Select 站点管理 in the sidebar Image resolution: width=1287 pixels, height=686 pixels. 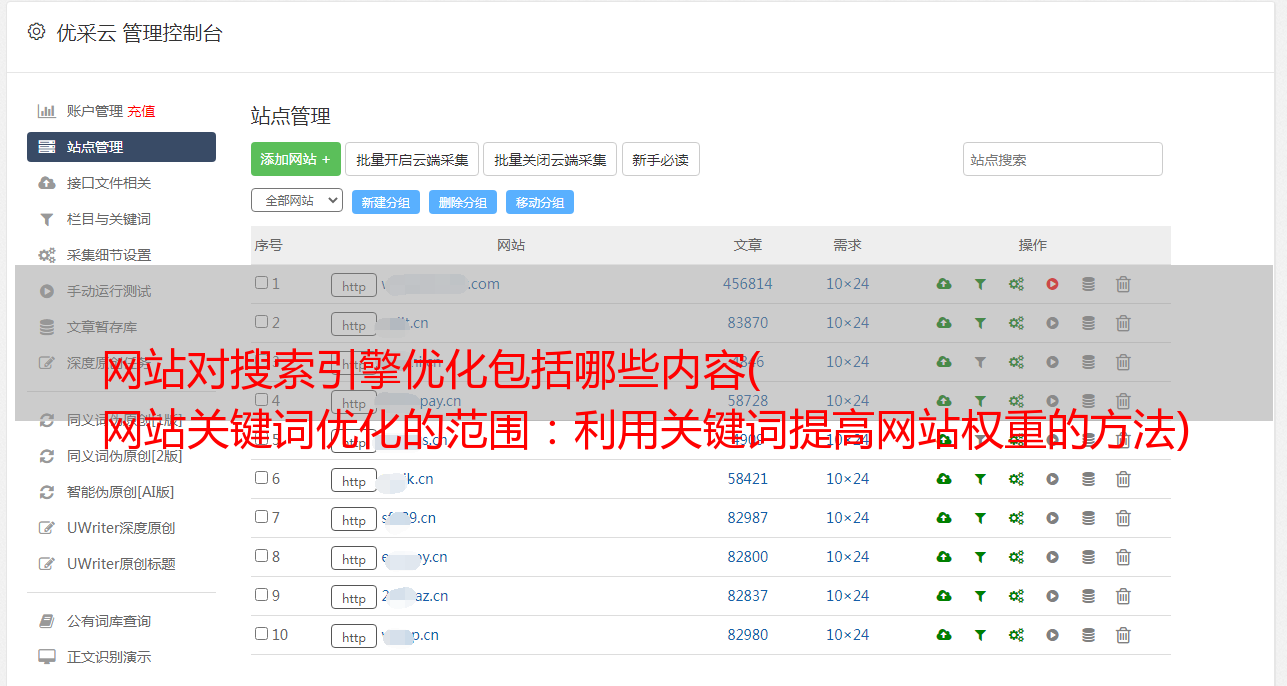tap(121, 147)
